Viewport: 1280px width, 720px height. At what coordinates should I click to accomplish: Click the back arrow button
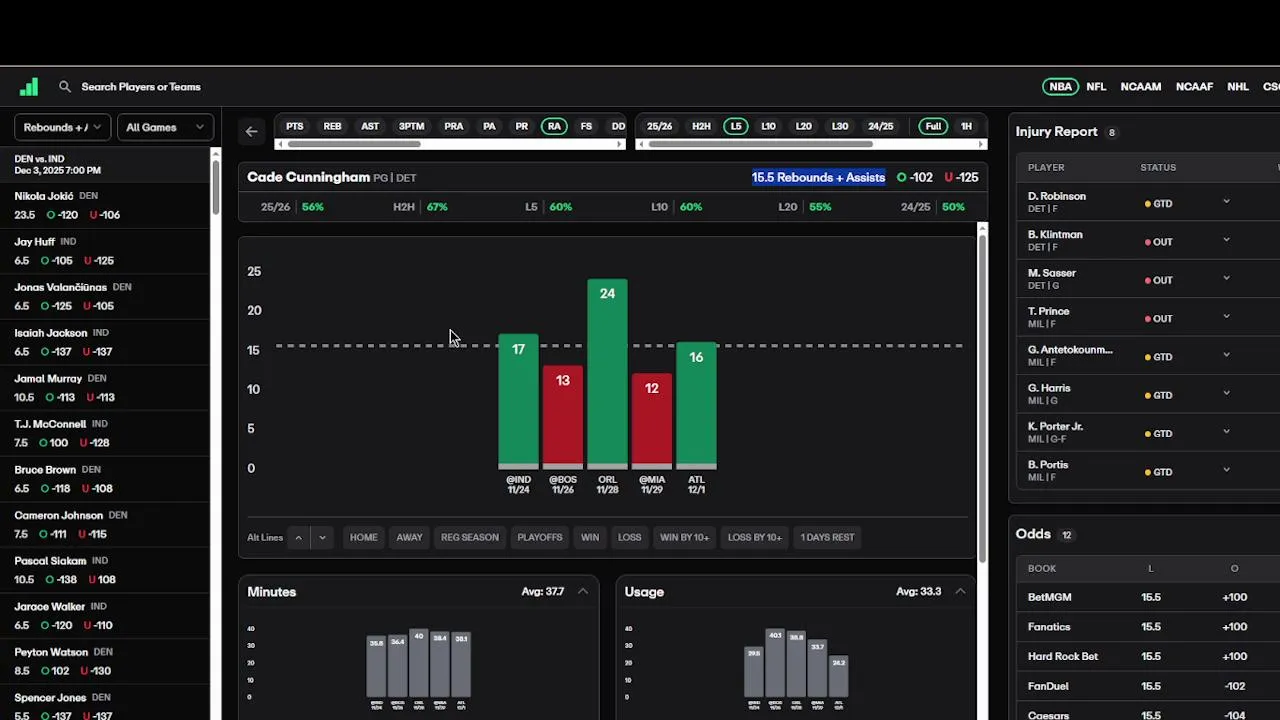[x=251, y=131]
